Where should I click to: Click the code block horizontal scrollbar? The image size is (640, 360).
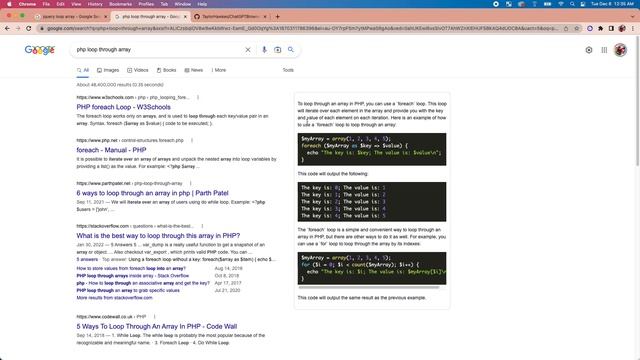click(x=369, y=287)
